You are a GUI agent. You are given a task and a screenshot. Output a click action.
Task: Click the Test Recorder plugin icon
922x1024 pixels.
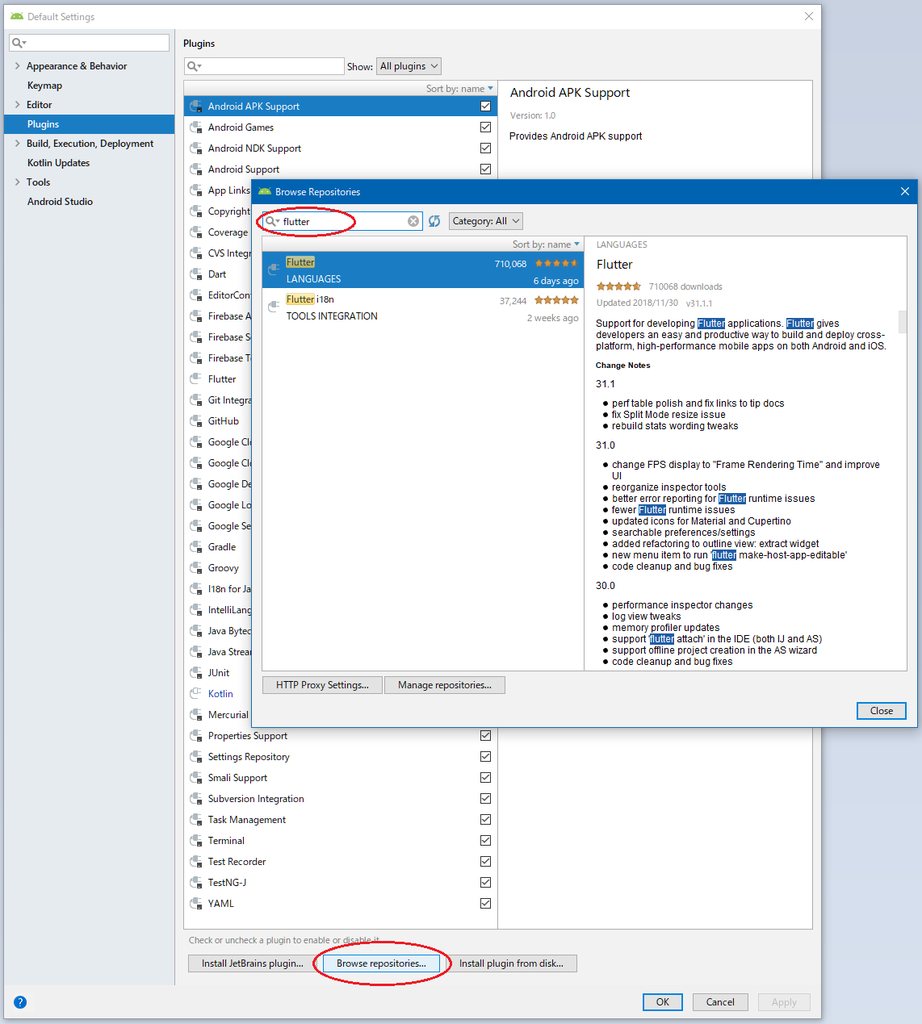click(x=196, y=861)
